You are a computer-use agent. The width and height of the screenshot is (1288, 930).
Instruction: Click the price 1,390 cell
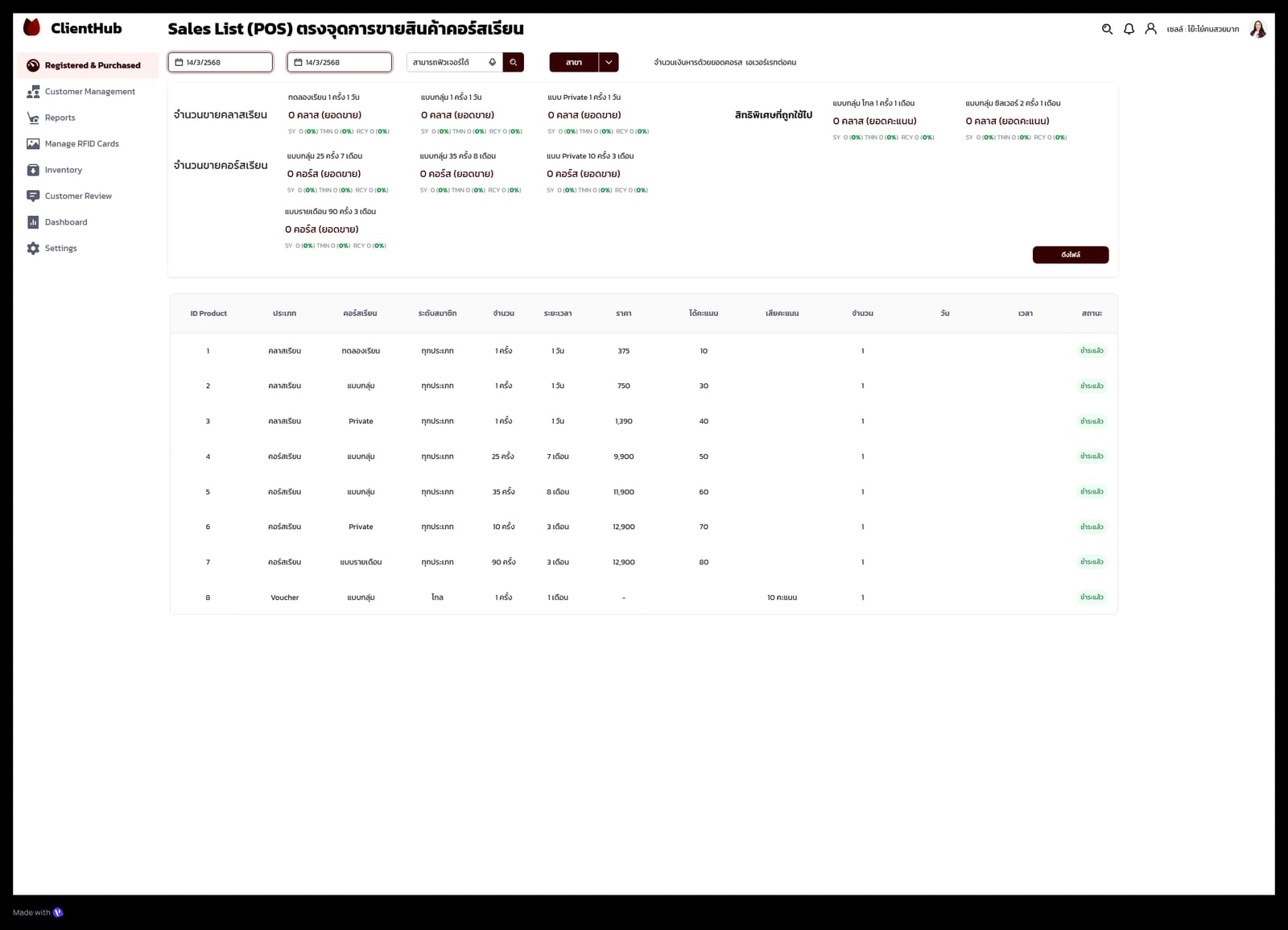(624, 421)
